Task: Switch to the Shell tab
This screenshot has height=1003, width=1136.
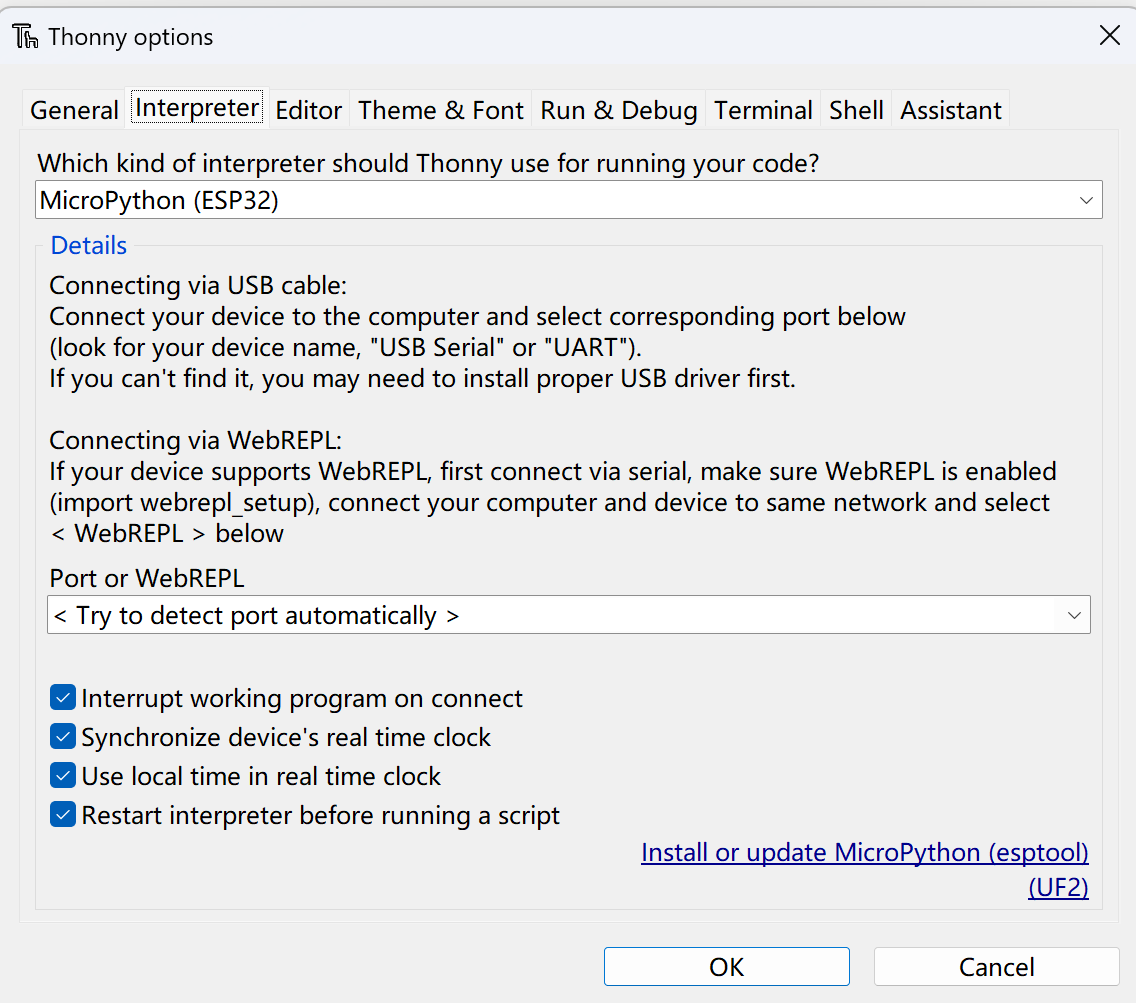Action: point(856,110)
